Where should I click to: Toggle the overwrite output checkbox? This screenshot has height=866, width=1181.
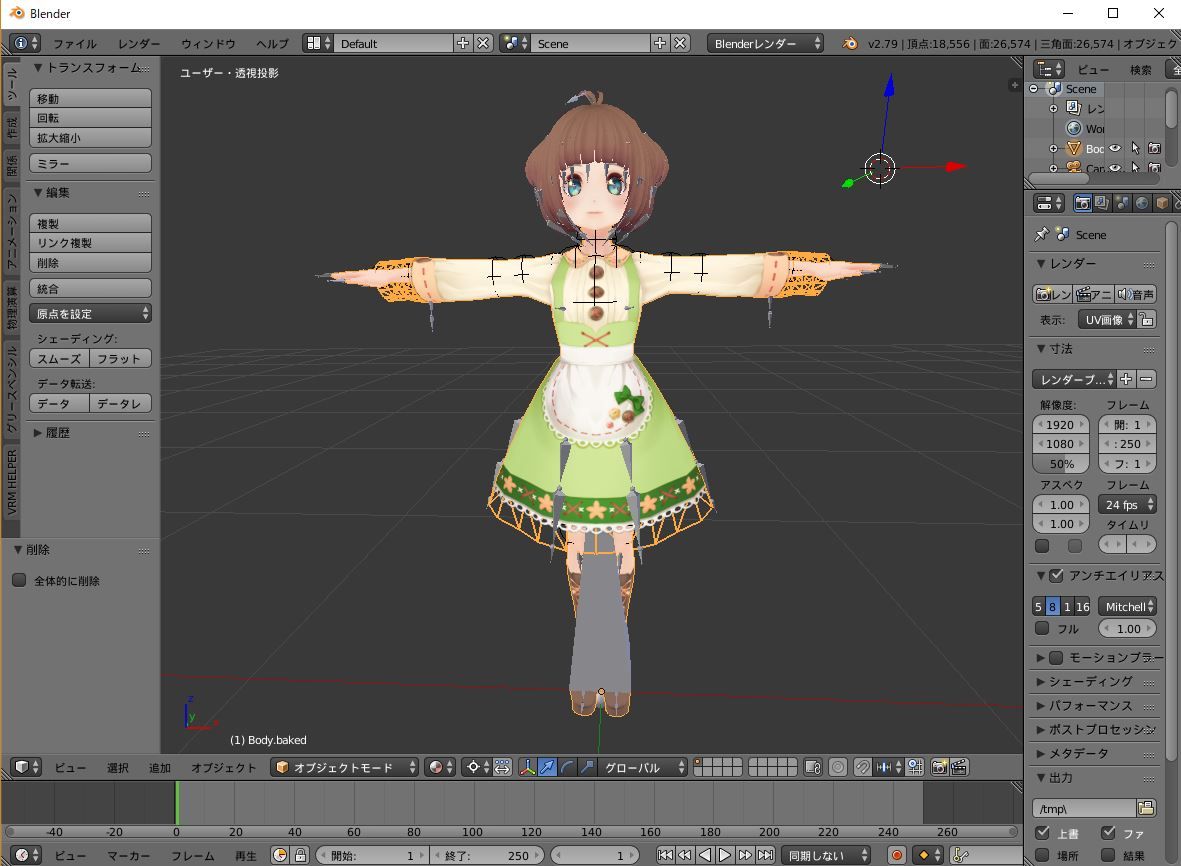(1042, 833)
